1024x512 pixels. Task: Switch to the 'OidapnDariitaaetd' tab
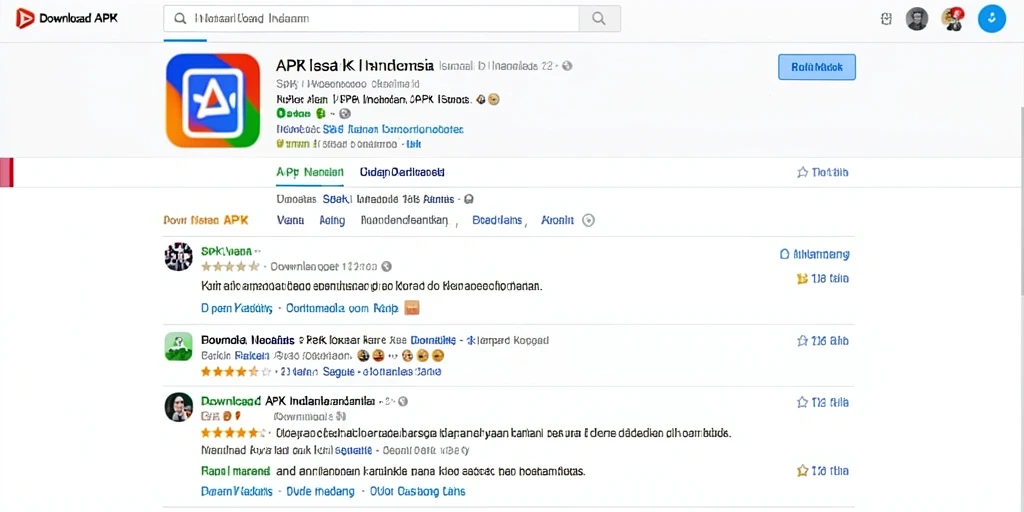pos(402,172)
